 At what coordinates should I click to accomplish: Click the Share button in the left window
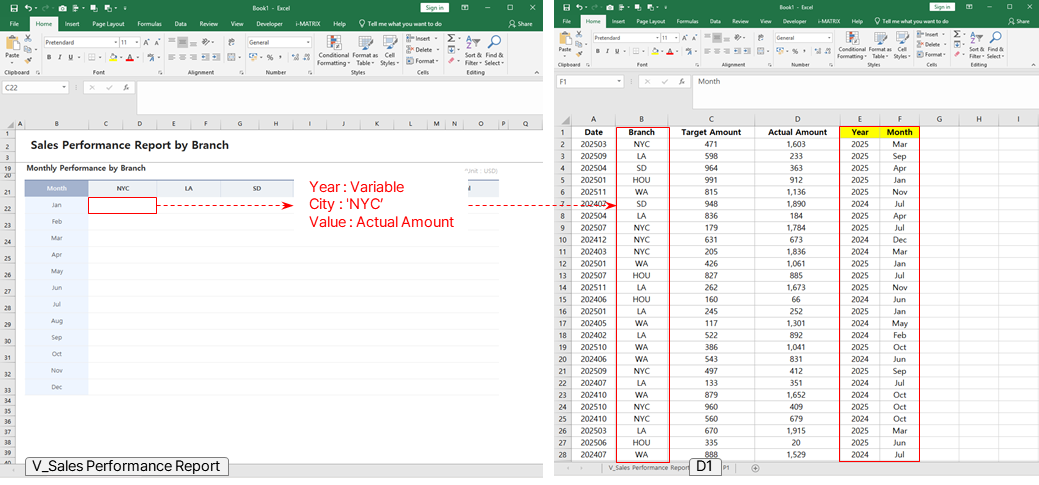pos(520,23)
